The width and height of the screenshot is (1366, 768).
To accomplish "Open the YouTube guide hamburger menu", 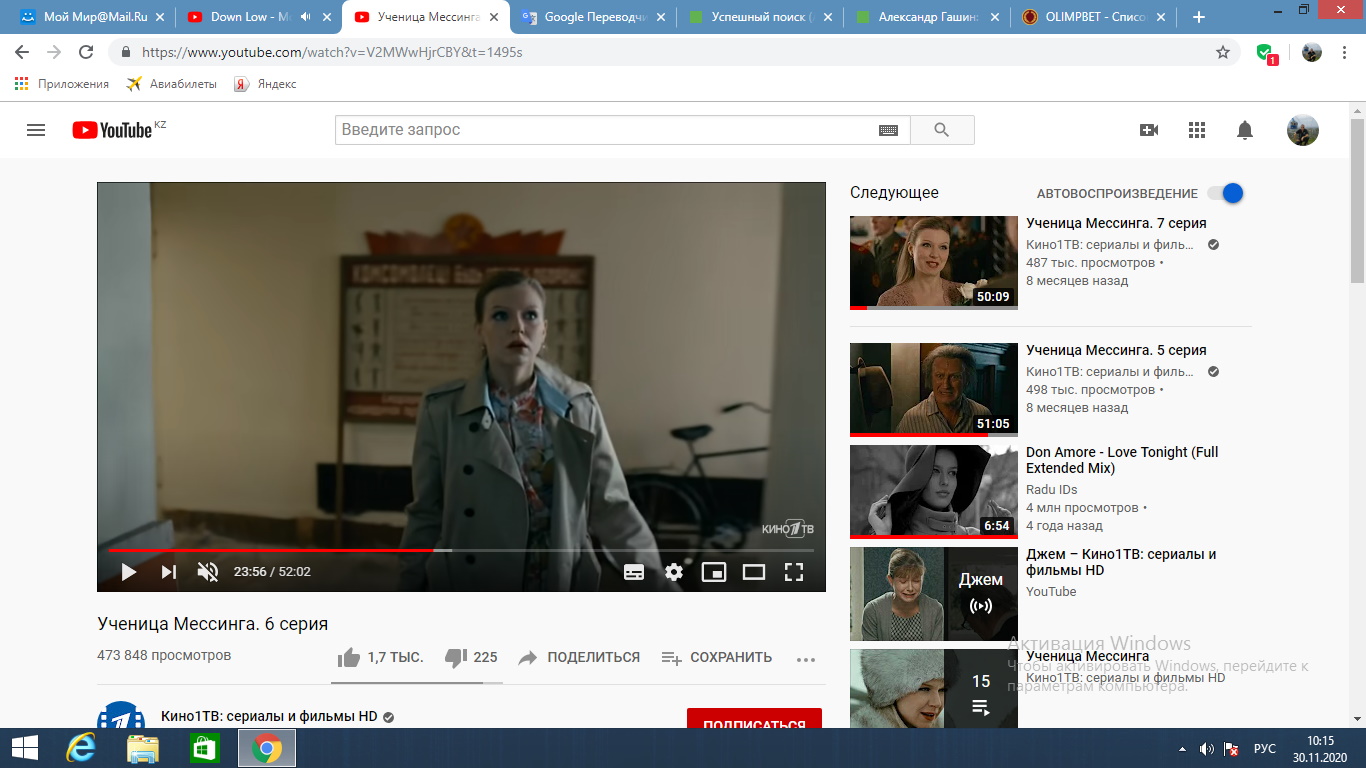I will [36, 130].
